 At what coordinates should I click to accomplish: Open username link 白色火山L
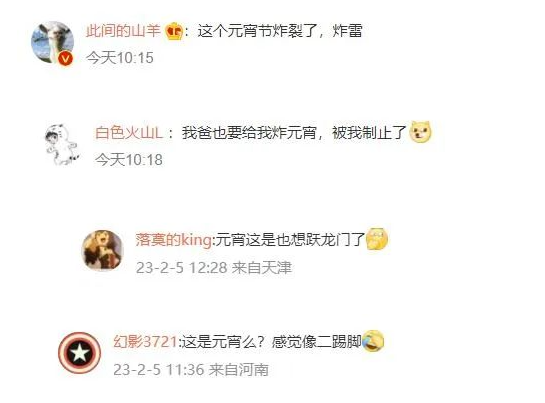click(129, 133)
